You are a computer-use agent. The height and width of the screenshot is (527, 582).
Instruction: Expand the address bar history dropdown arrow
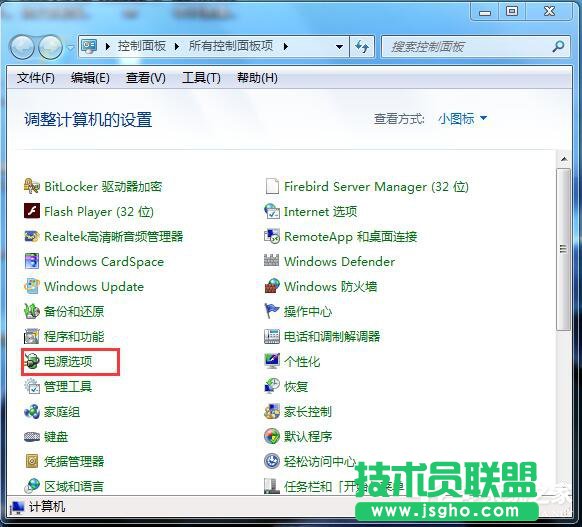click(x=339, y=47)
